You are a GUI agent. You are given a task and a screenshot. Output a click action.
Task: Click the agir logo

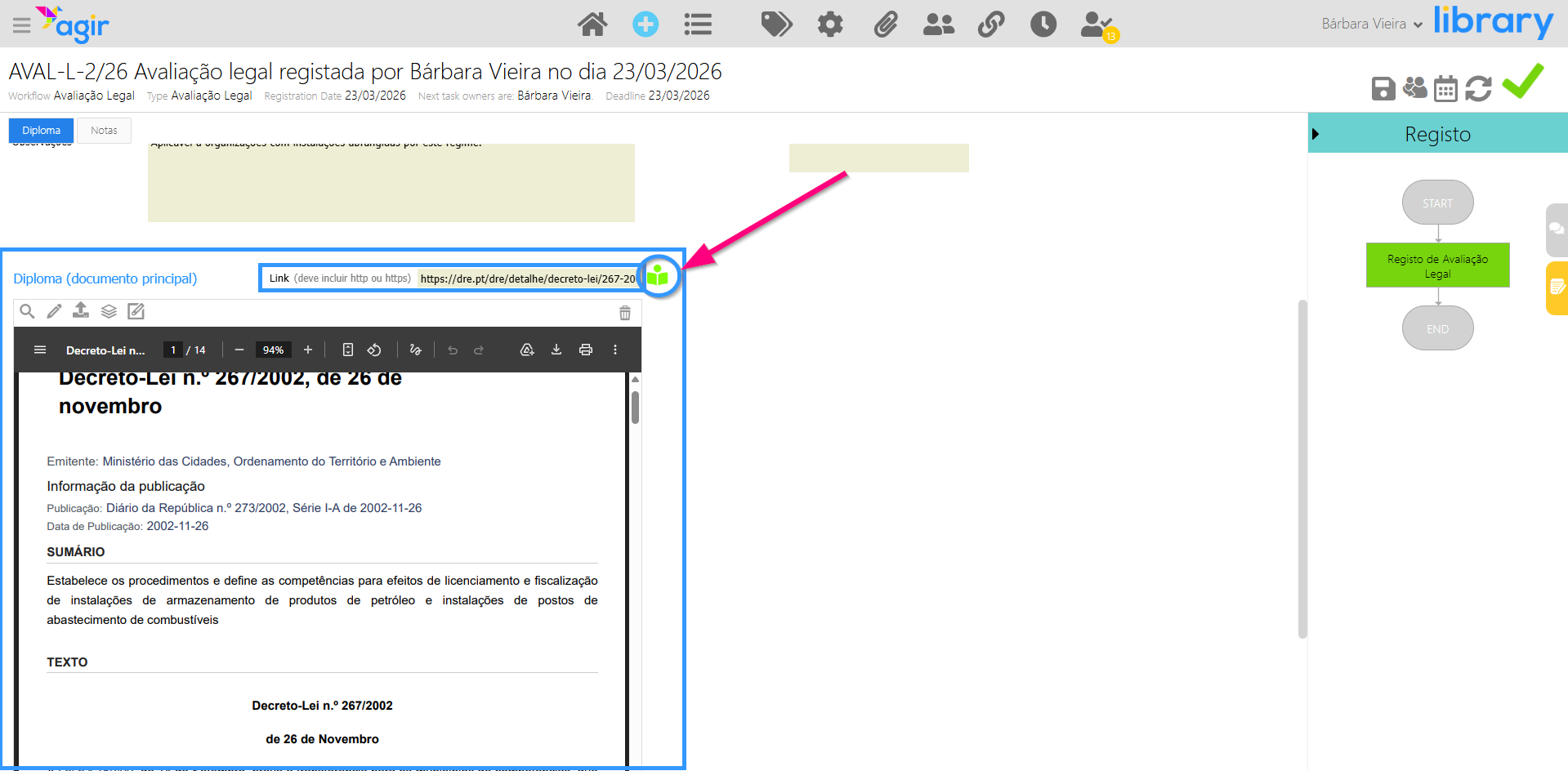72,25
